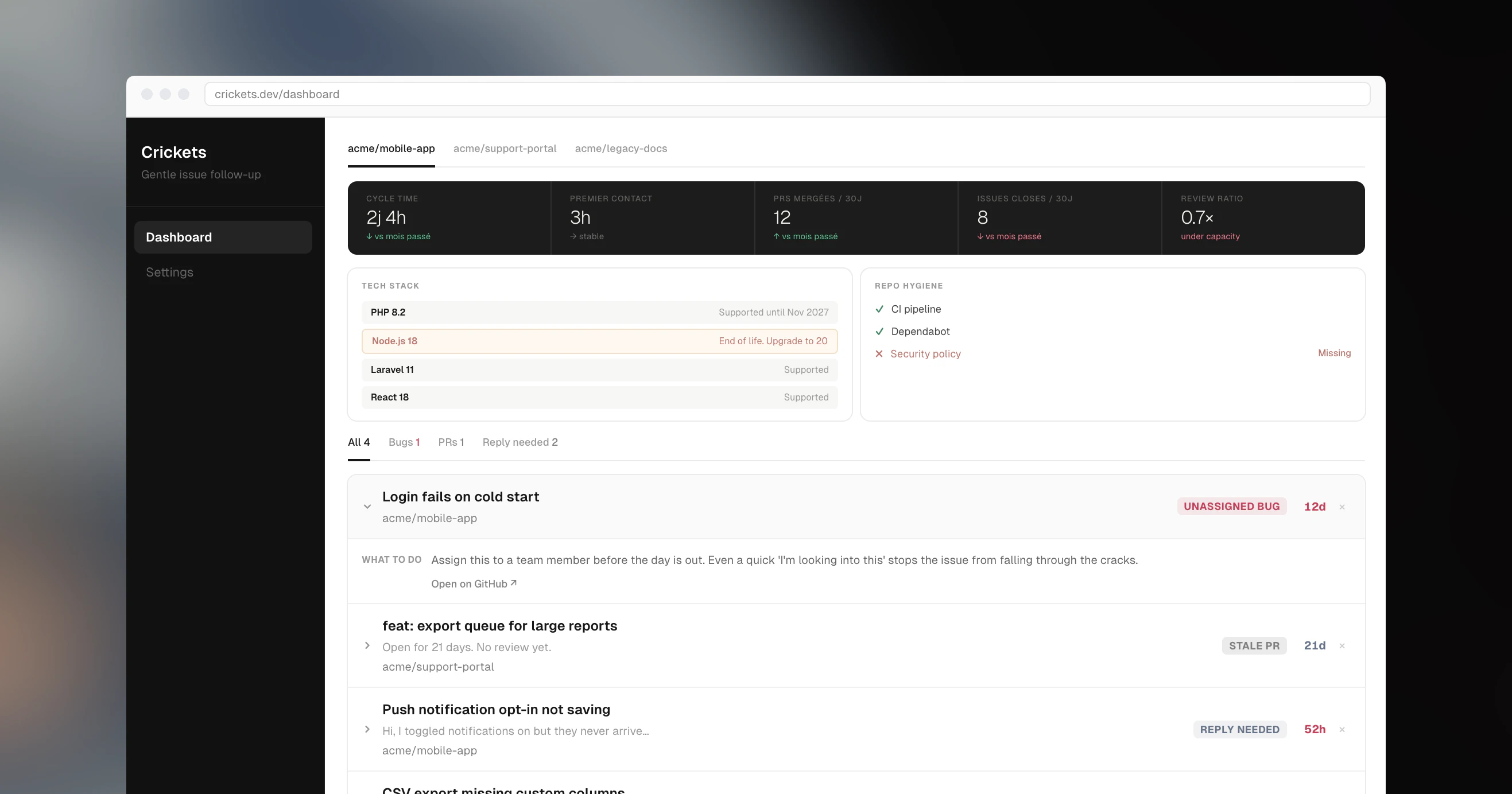Dismiss the stale PR export queue item
Viewport: 1512px width, 794px height.
point(1342,646)
